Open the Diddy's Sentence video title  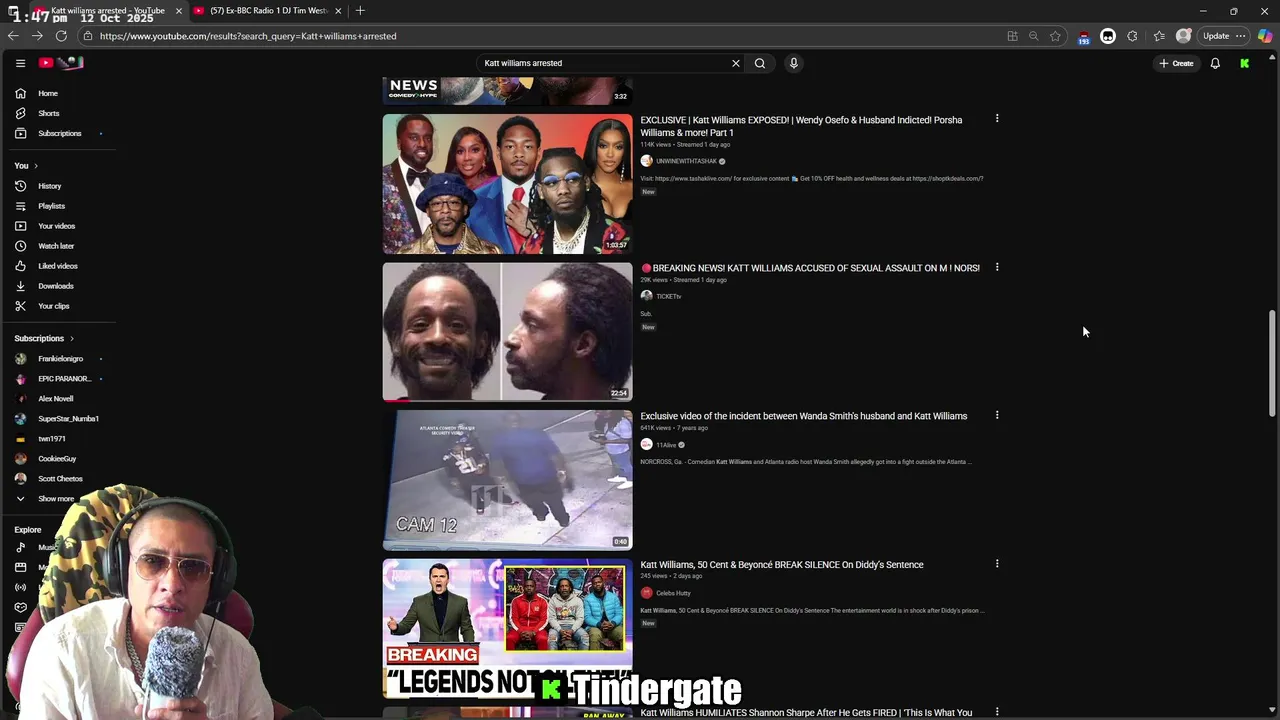[x=782, y=565]
